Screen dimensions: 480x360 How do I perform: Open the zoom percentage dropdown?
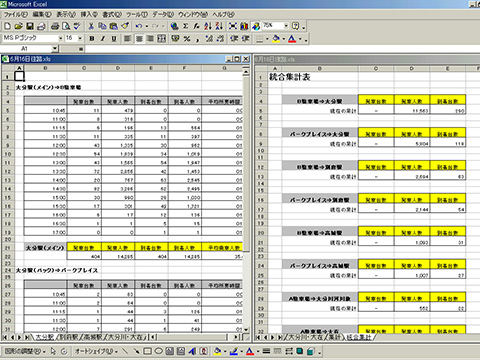[x=286, y=26]
